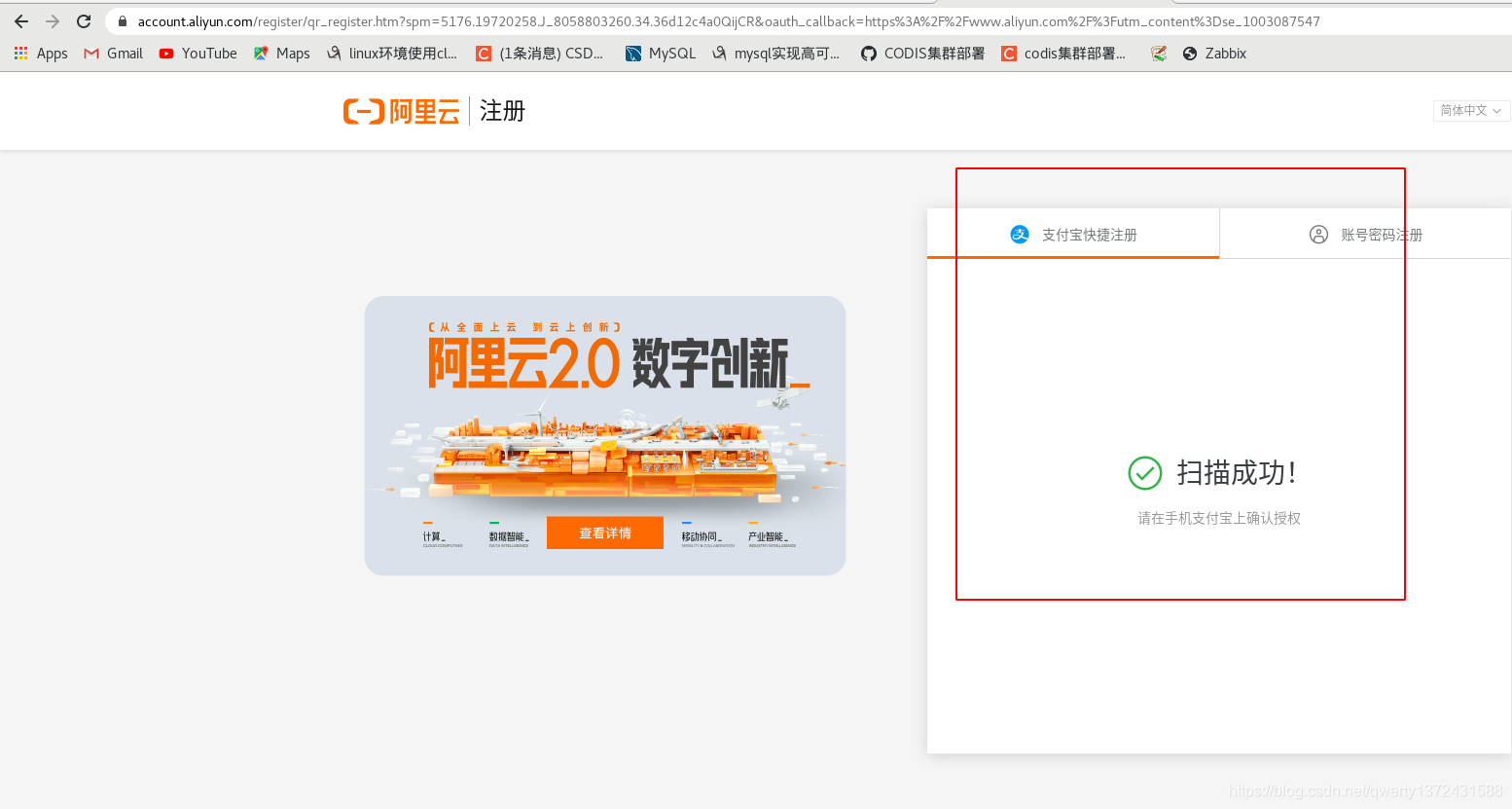Open the Gmail bookmark

click(x=114, y=54)
